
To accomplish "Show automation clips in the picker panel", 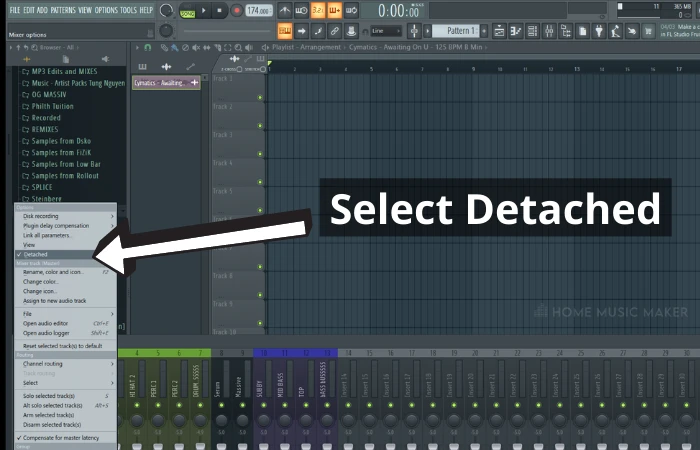I will pyautogui.click(x=190, y=67).
